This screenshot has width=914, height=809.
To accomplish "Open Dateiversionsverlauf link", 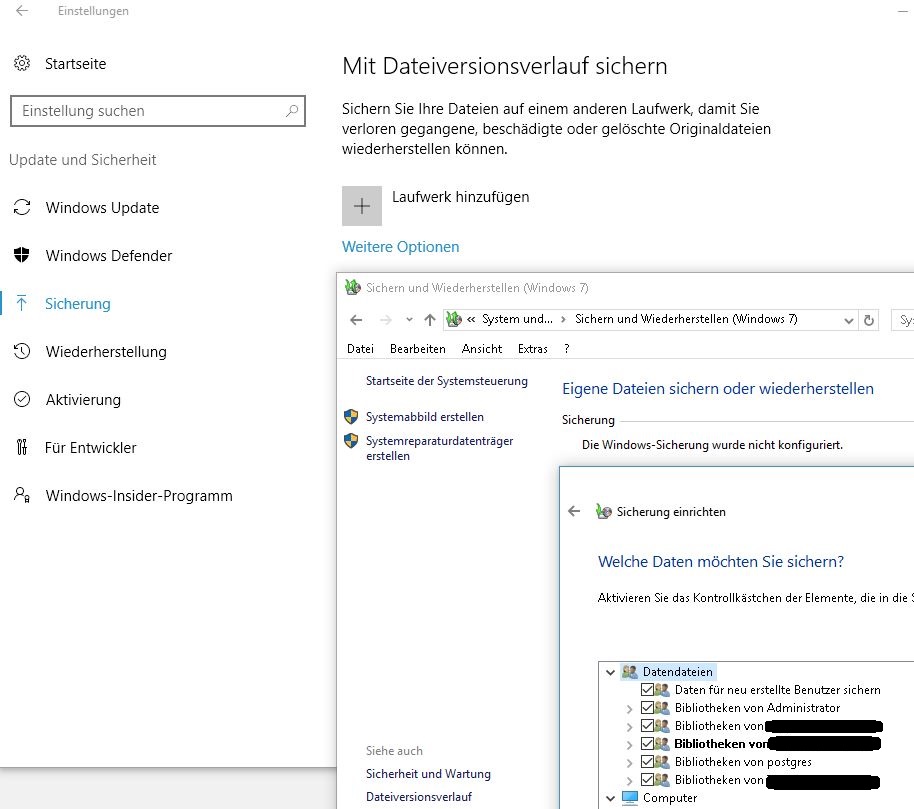I will coord(419,796).
